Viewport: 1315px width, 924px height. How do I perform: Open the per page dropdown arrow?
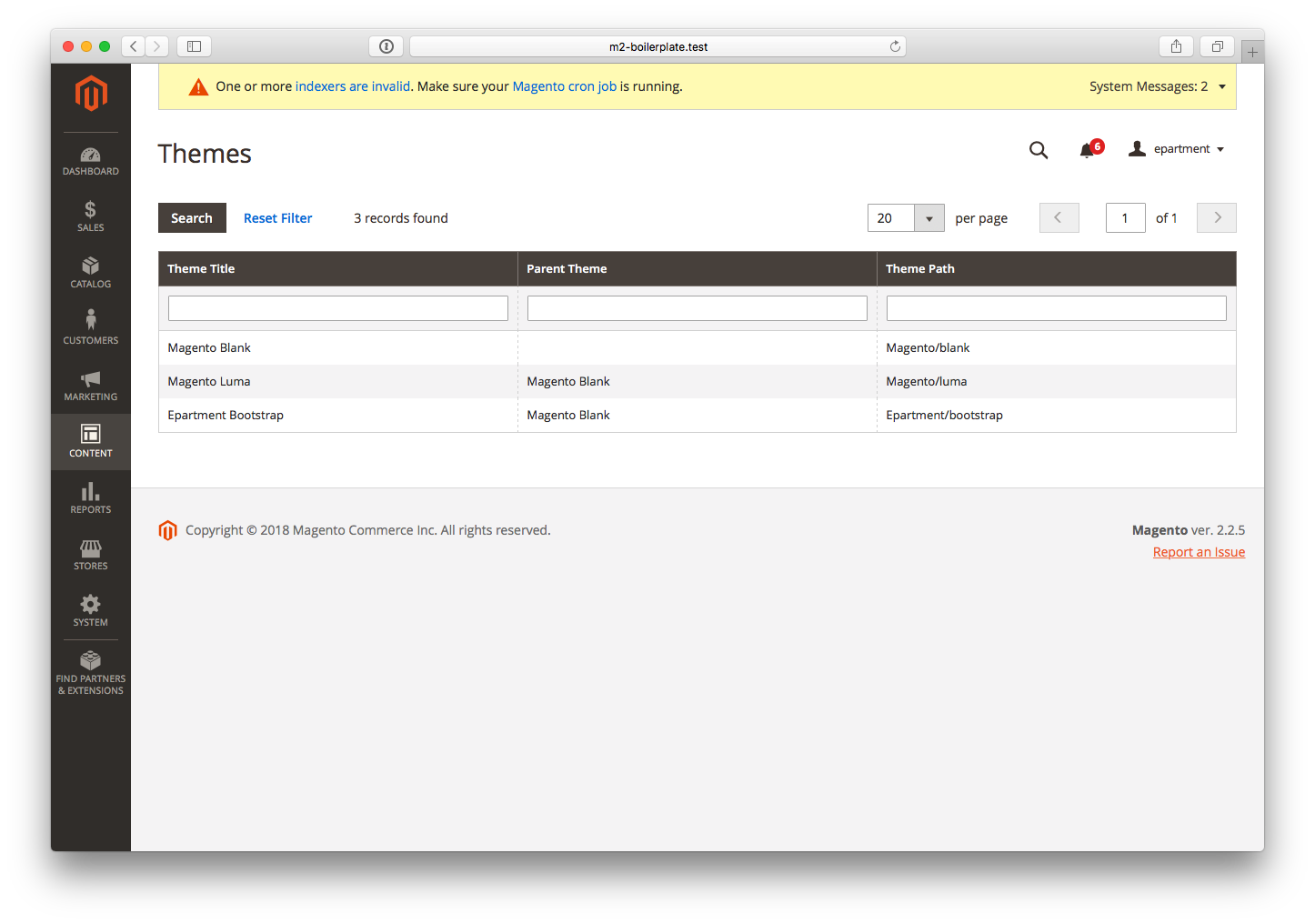(x=929, y=218)
